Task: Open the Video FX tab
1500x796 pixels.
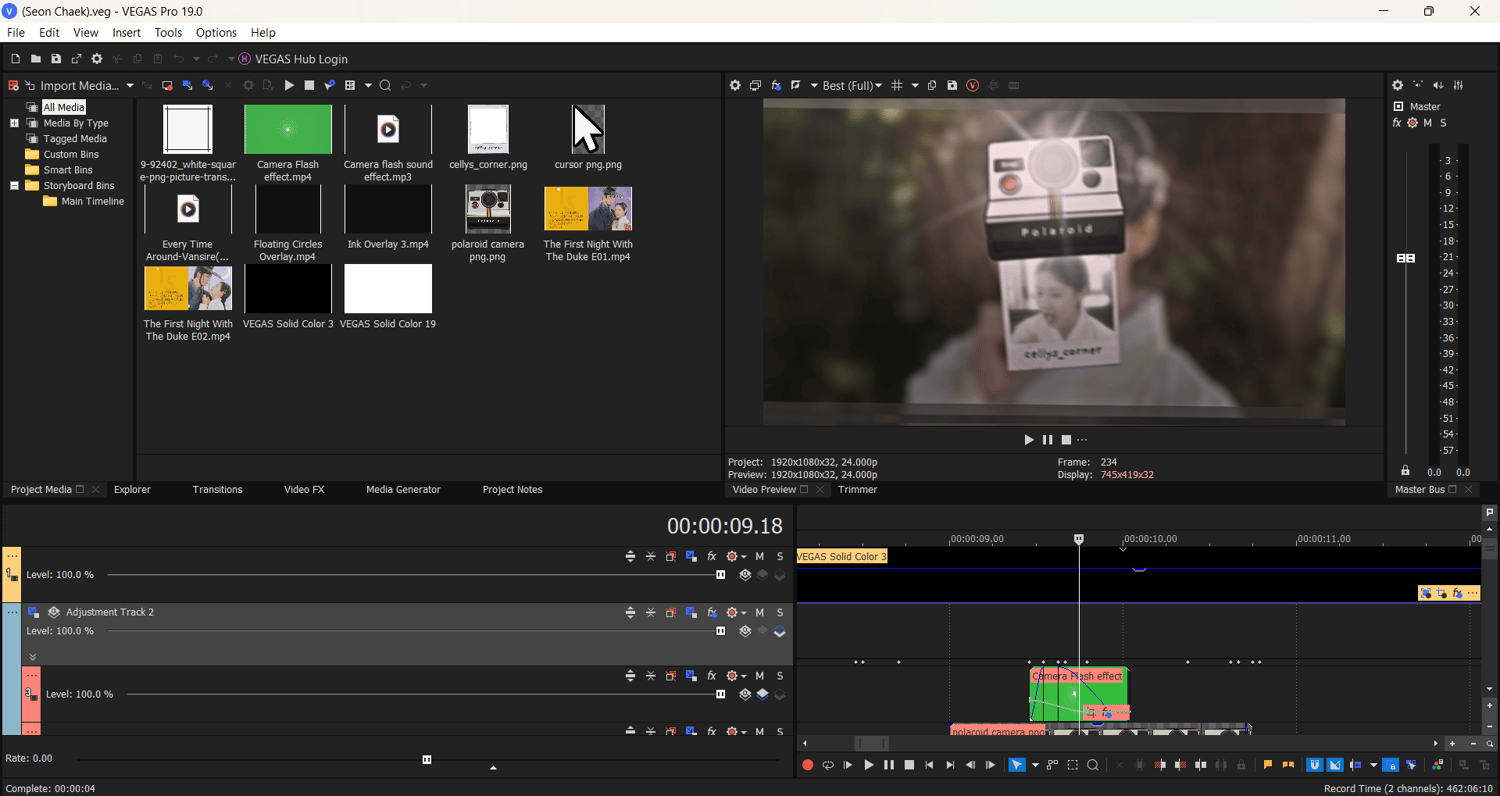Action: 304,490
